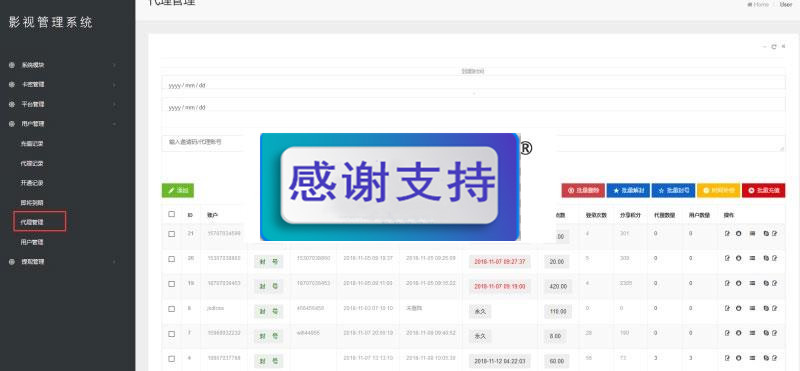Click the gear icon beside 平台管理

[x=11, y=104]
